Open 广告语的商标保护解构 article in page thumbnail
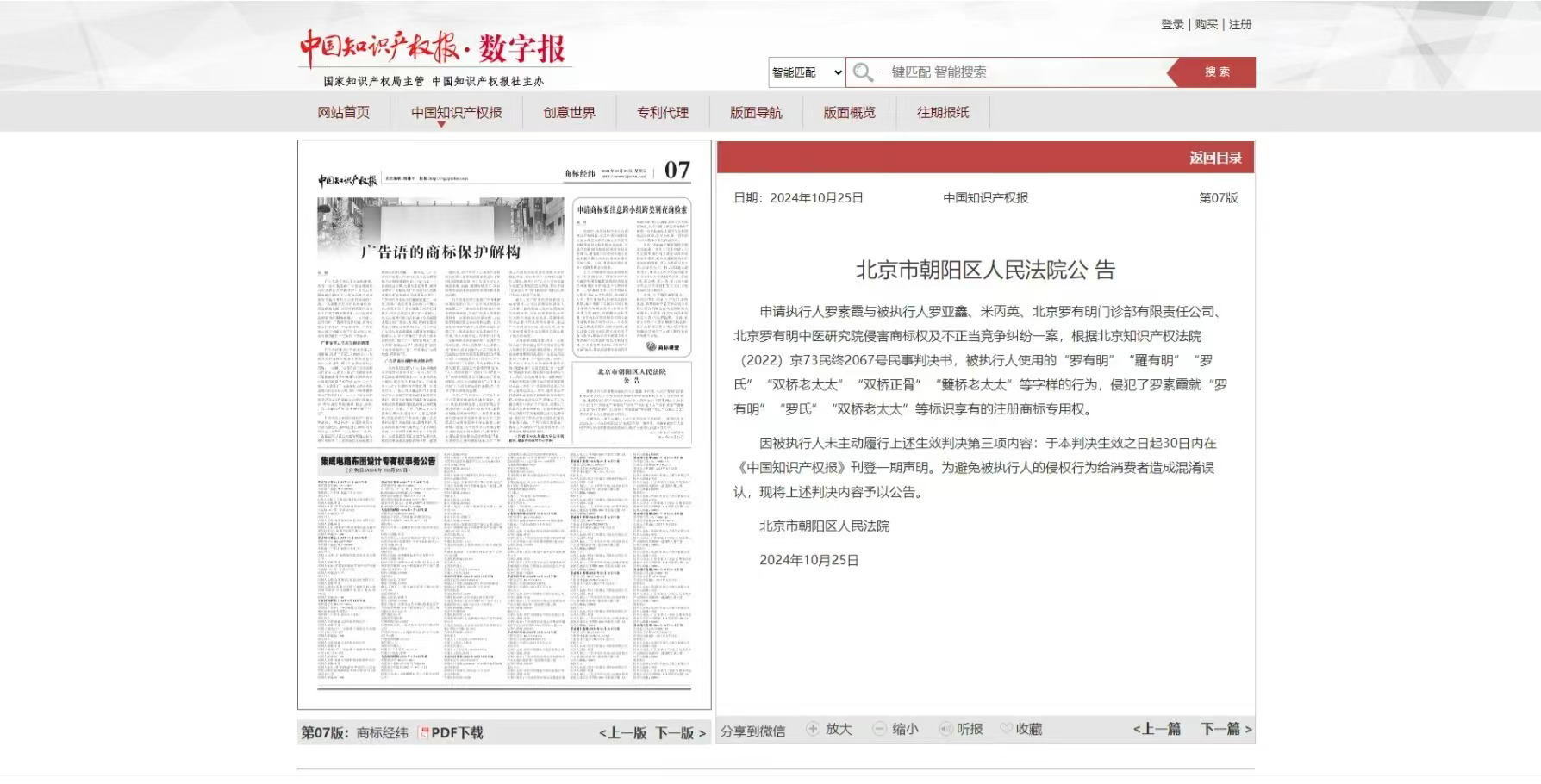Viewport: 1541px width, 784px height. pos(440,252)
